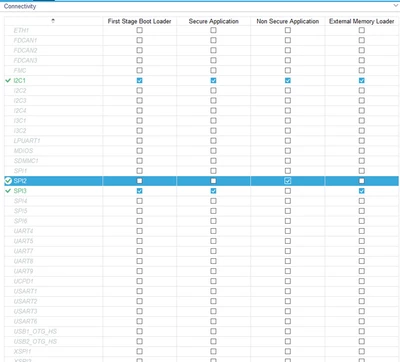
Task: Uncheck I2C1 for Secure Application
Action: (213, 80)
